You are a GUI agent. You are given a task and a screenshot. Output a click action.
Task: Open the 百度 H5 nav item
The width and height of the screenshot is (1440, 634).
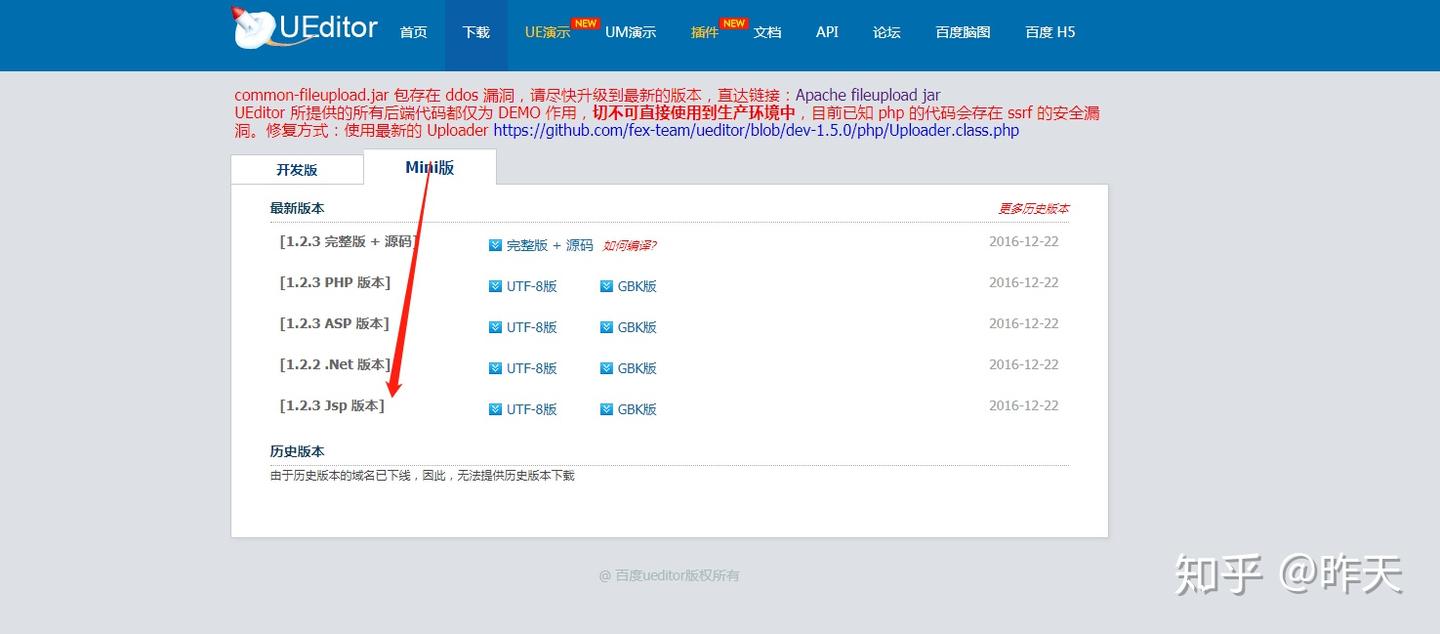[x=1050, y=32]
